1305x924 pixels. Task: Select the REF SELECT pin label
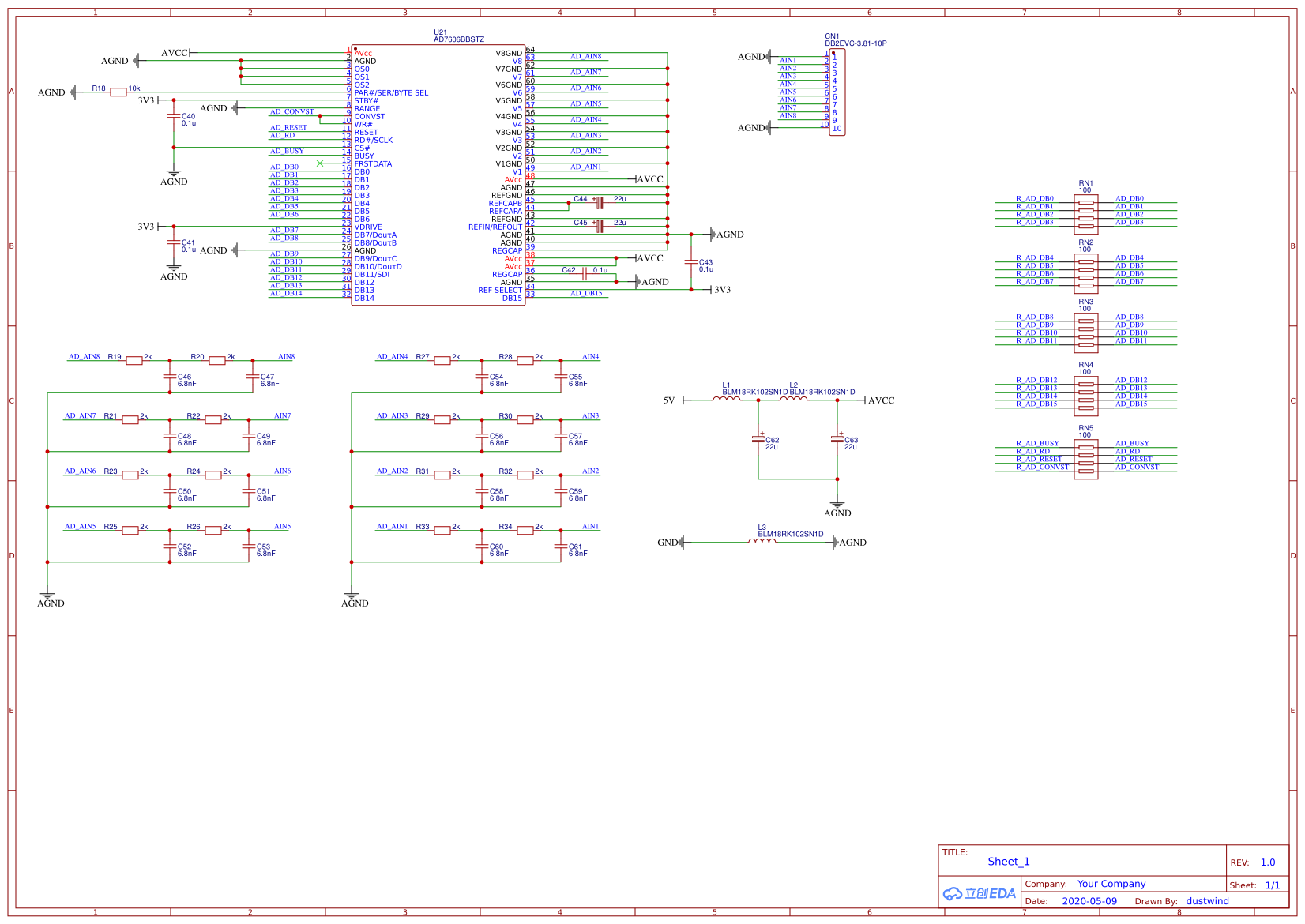click(x=499, y=289)
